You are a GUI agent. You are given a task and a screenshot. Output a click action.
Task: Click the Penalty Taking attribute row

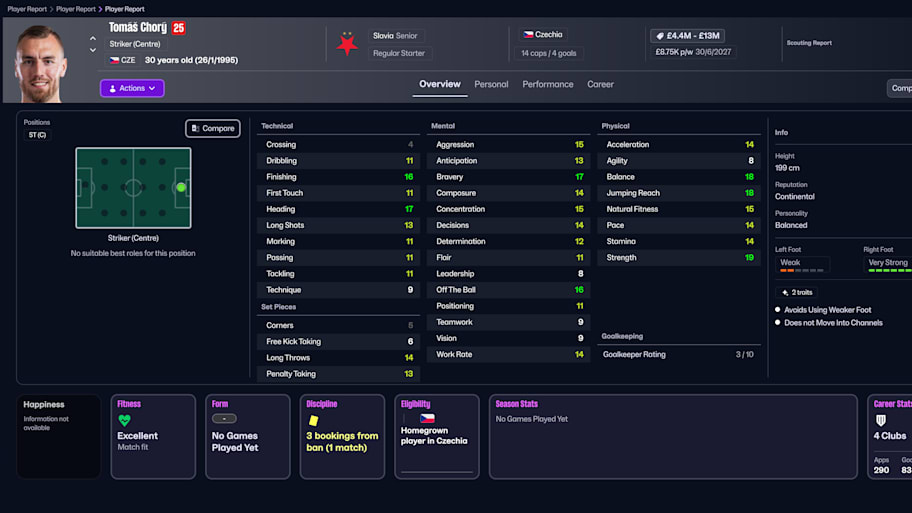tap(339, 374)
